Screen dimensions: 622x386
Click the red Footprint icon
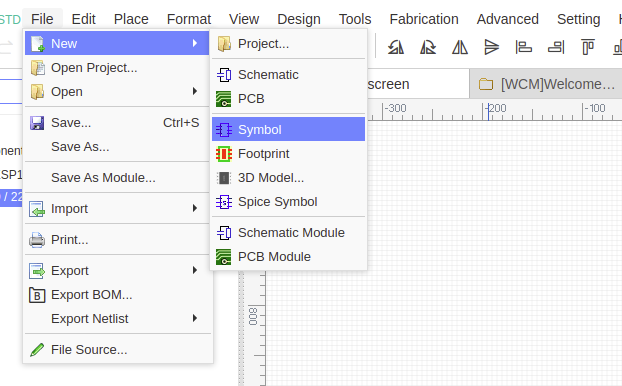click(224, 154)
